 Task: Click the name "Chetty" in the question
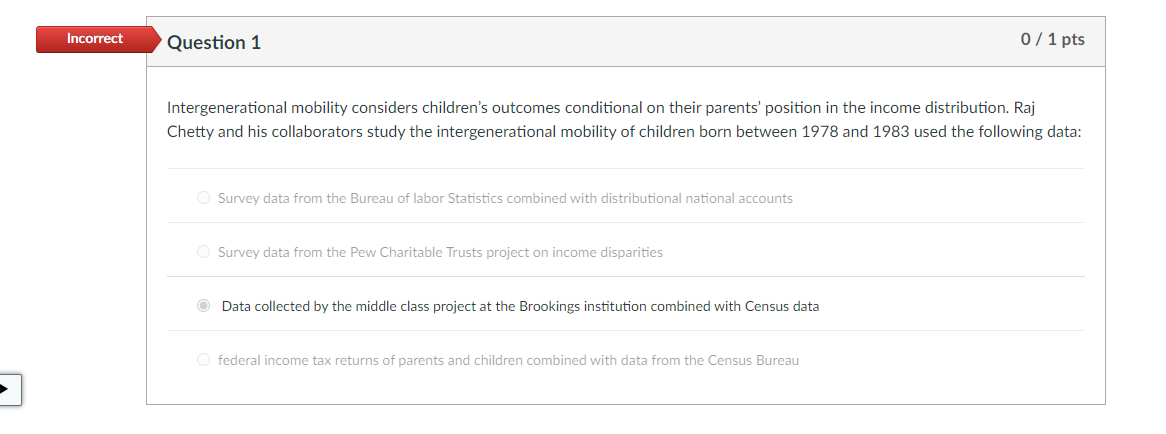(190, 133)
